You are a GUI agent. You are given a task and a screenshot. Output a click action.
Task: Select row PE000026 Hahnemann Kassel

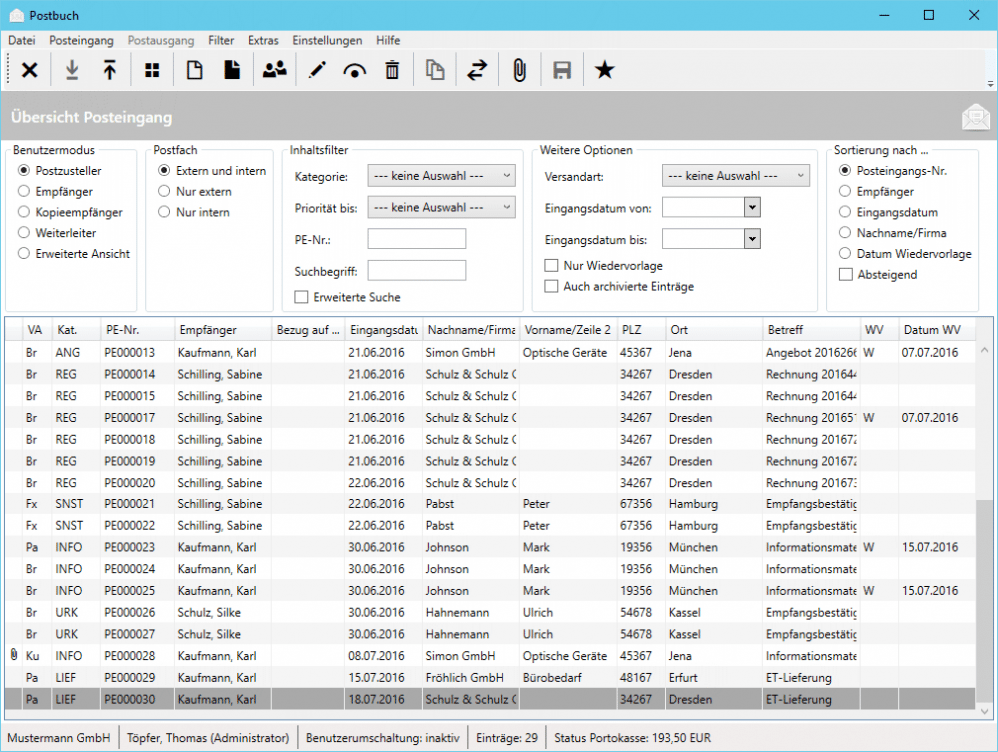click(x=490, y=613)
